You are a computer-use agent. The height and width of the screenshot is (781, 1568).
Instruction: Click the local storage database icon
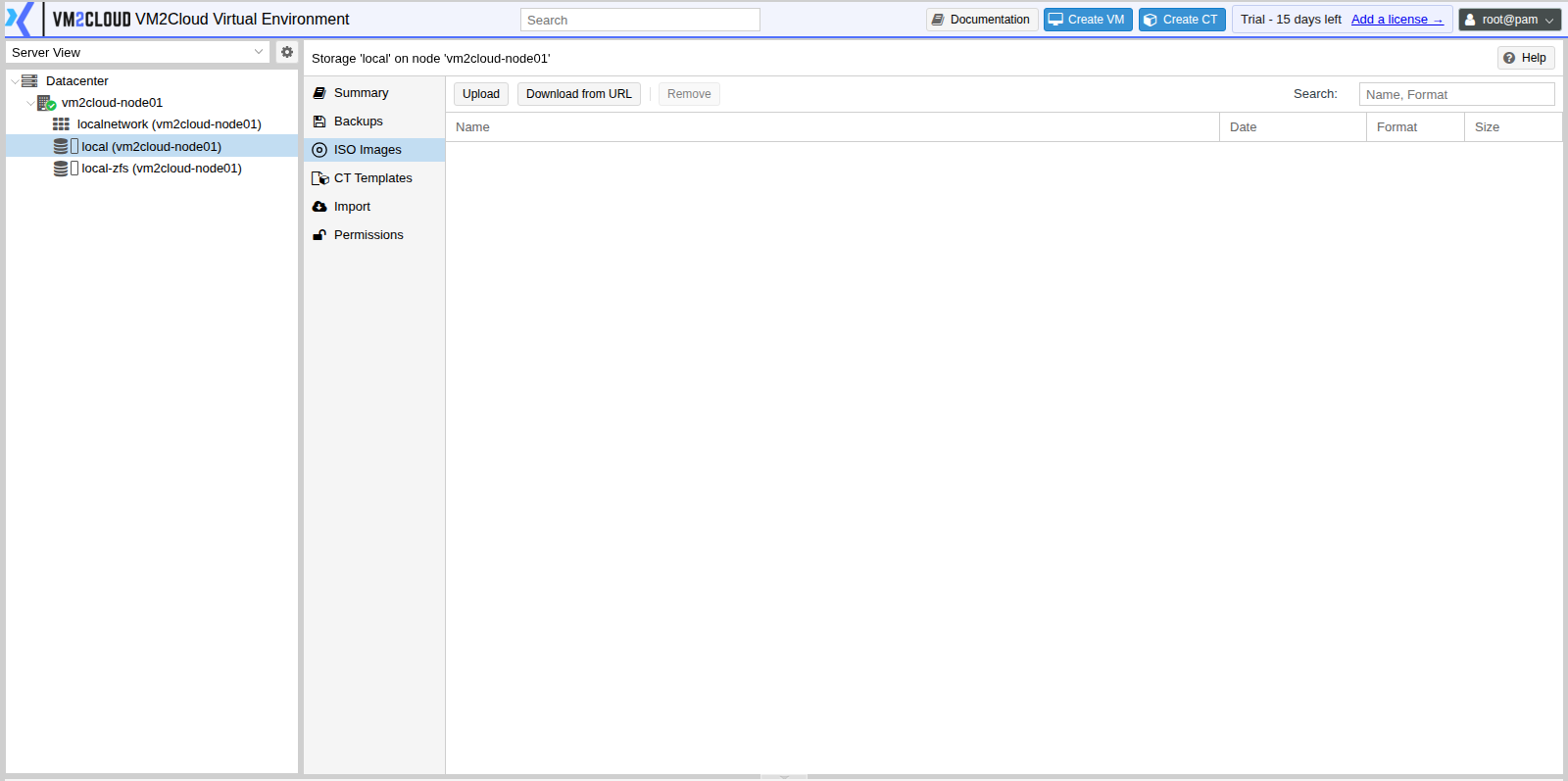pyautogui.click(x=61, y=146)
